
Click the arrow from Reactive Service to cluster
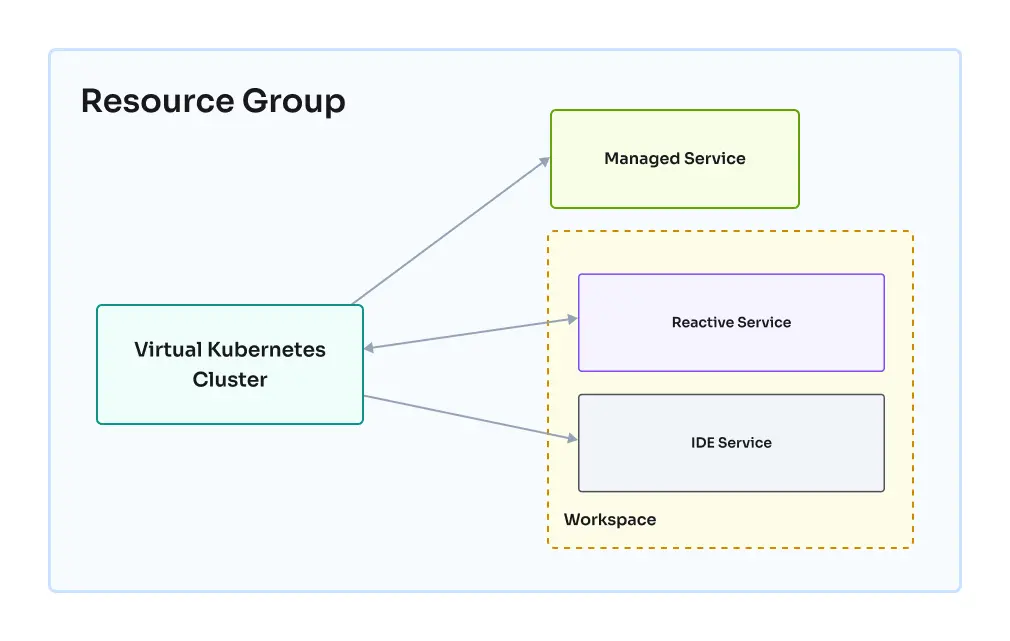click(x=470, y=334)
